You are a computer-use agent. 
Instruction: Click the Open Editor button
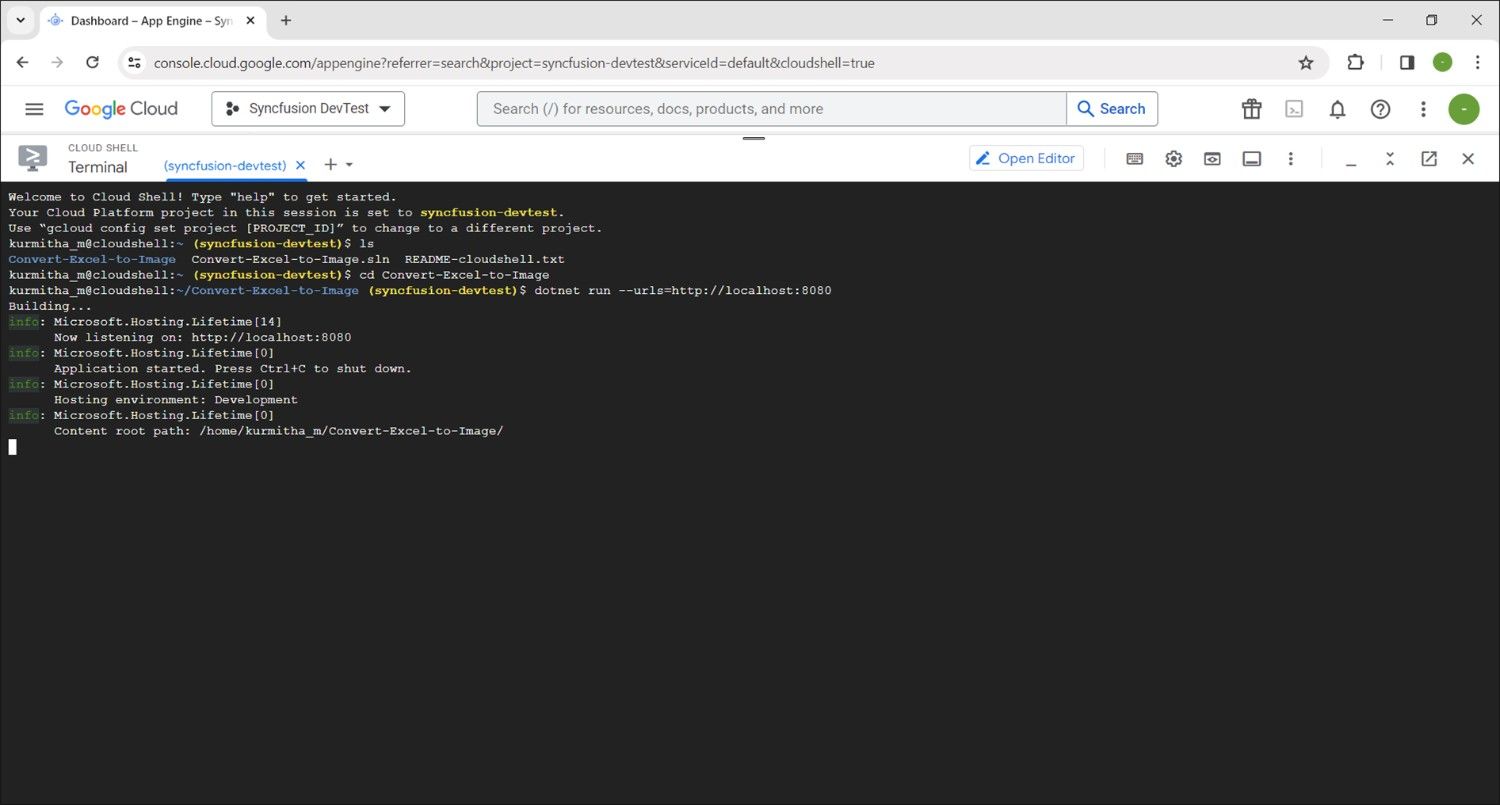(x=1026, y=158)
